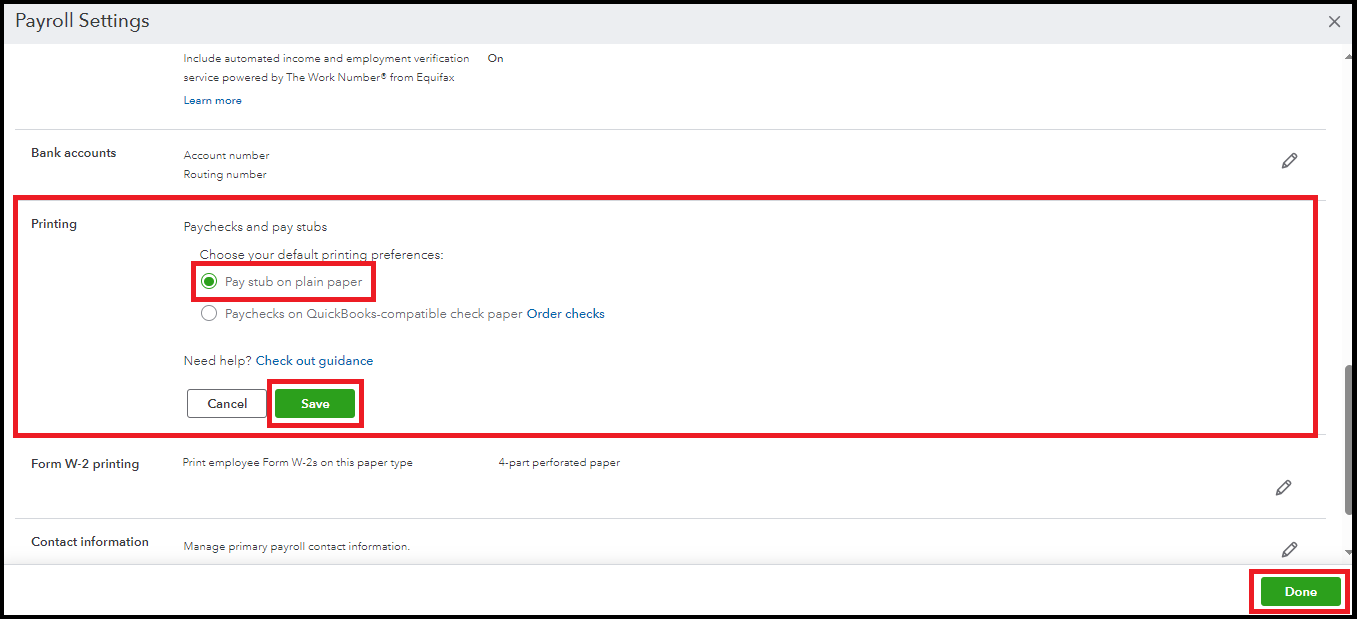Cancel the printing preference changes
Viewport: 1357px width, 619px height.
click(x=227, y=404)
